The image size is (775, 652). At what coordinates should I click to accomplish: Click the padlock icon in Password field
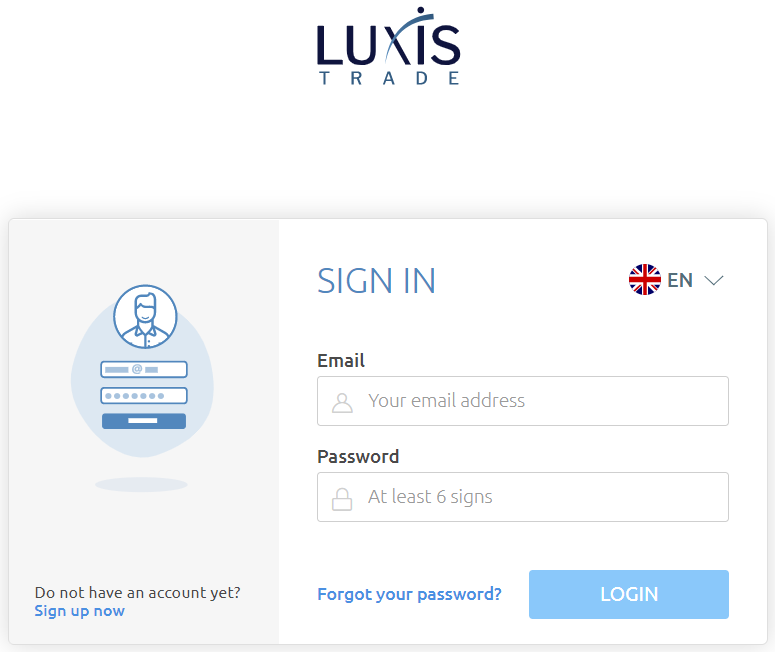click(342, 499)
